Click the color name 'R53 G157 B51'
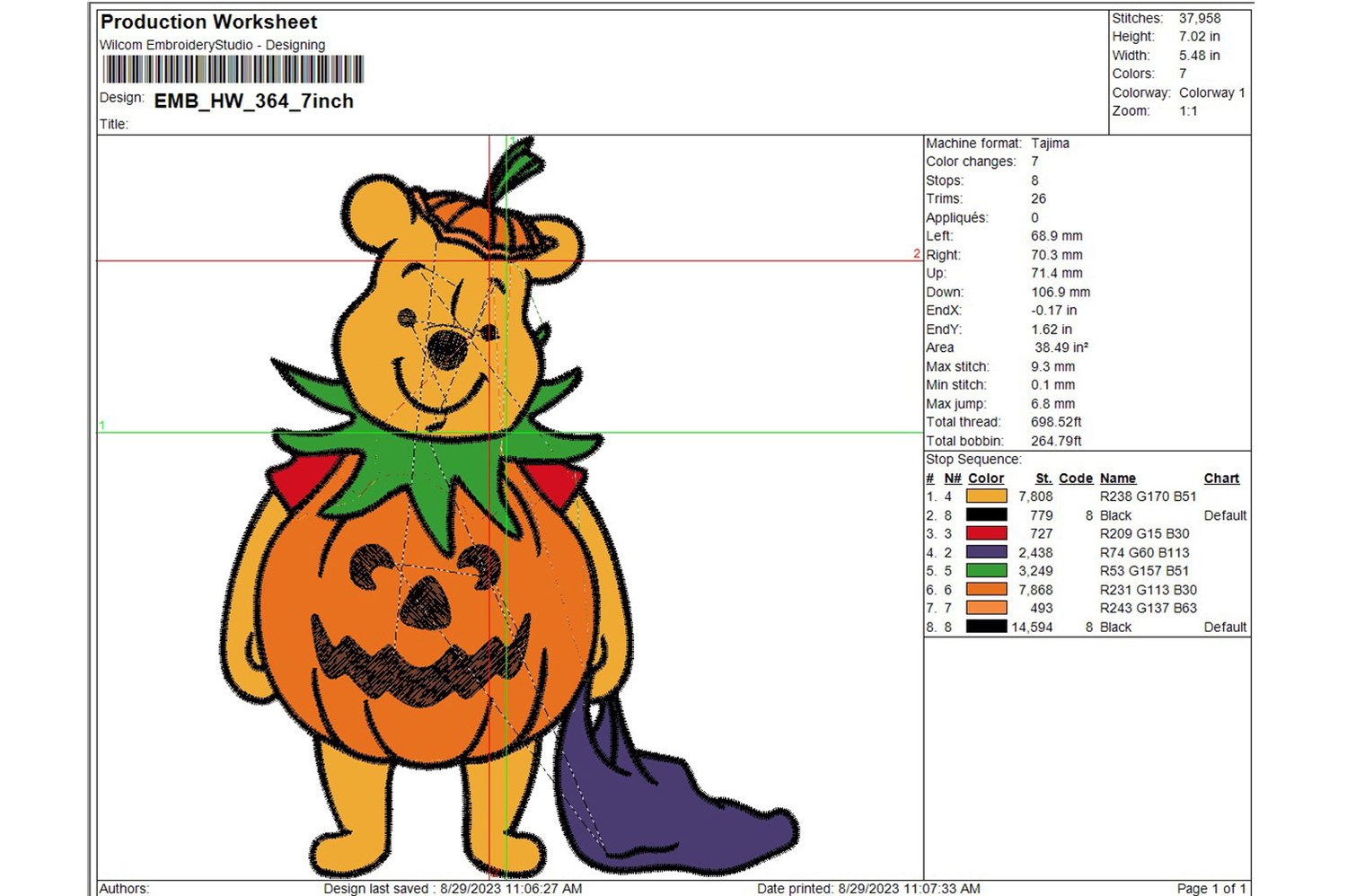The width and height of the screenshot is (1347, 896). 1145,571
